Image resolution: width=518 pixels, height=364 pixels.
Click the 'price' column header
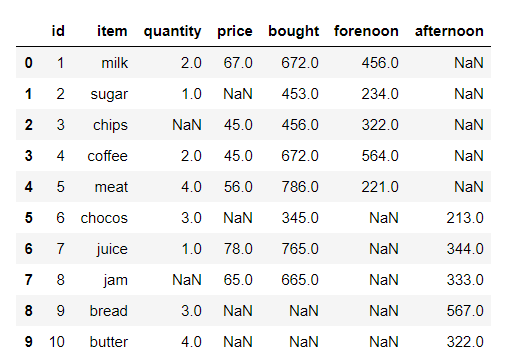[235, 32]
